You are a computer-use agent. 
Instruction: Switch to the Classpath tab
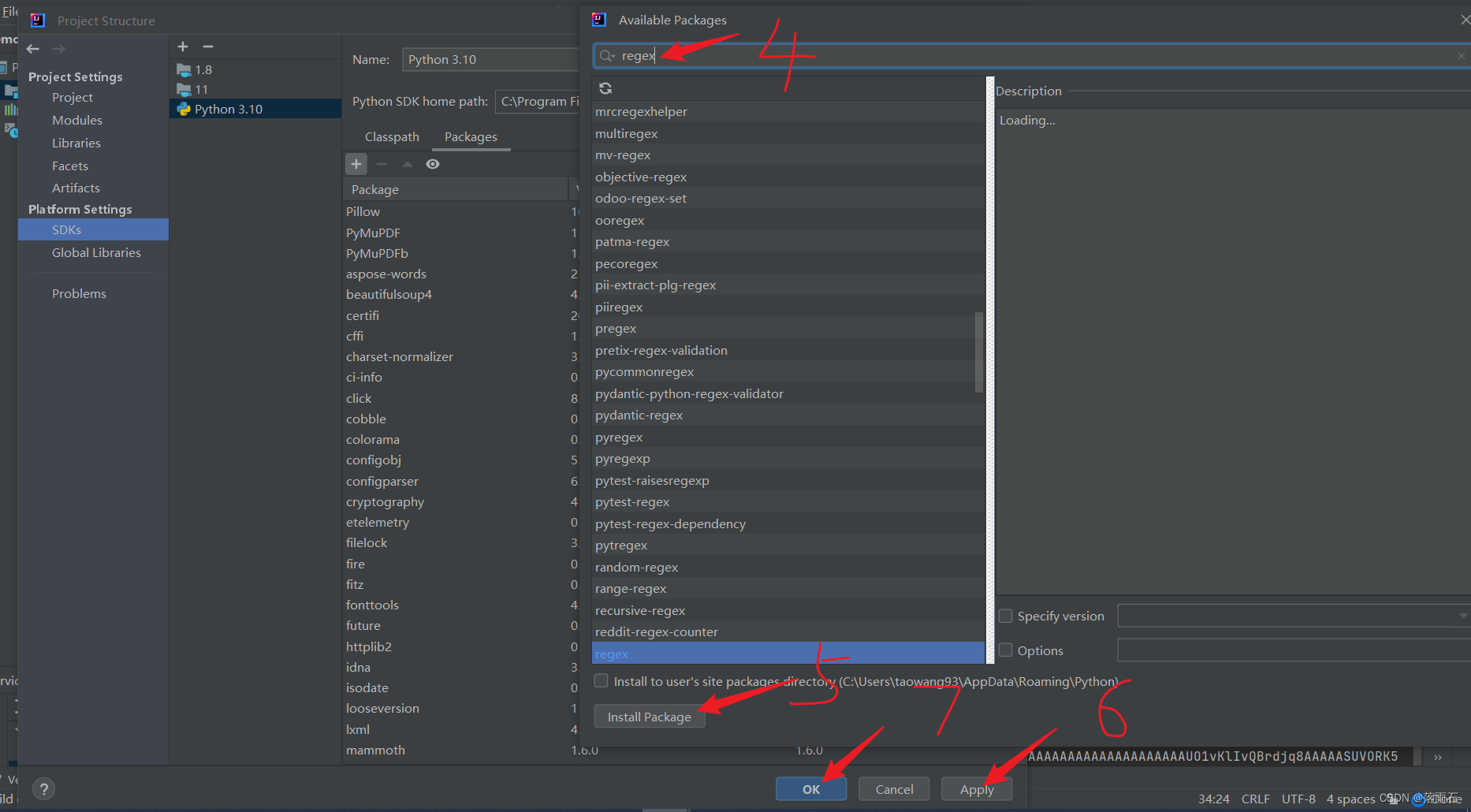click(x=392, y=136)
